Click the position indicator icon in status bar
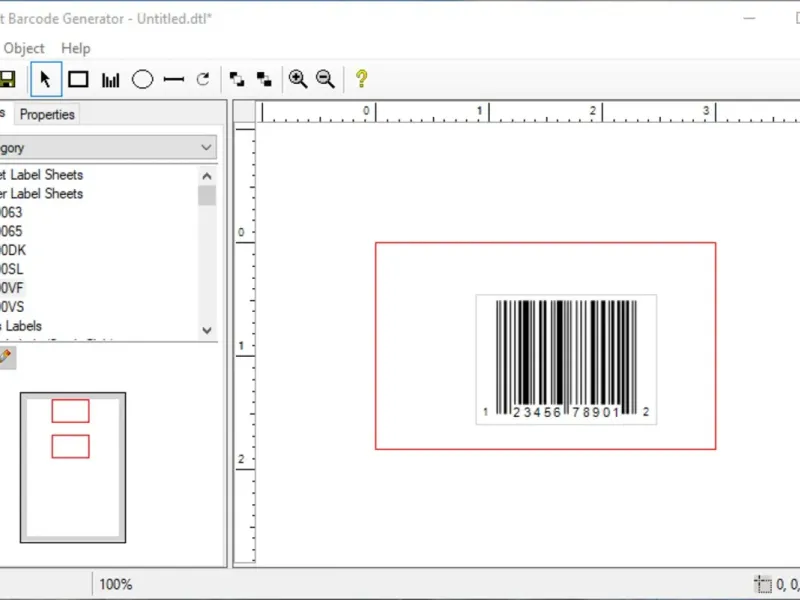 [763, 584]
